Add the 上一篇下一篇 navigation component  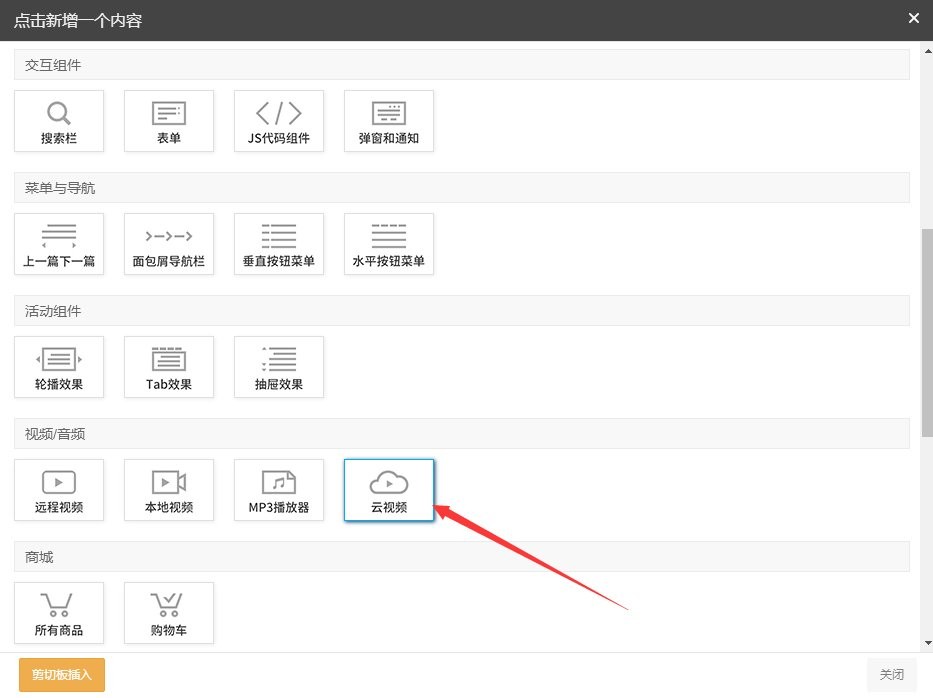[x=59, y=244]
